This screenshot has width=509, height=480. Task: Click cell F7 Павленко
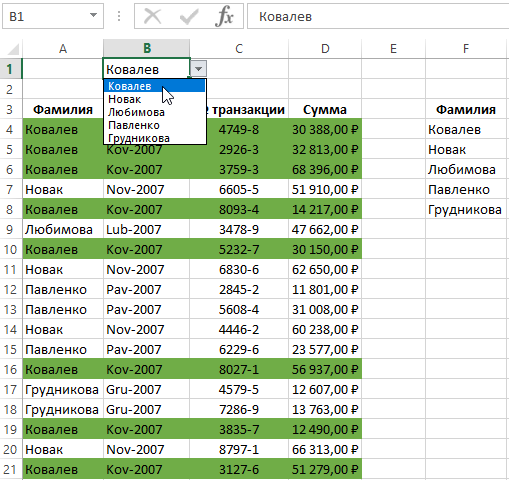click(x=466, y=189)
